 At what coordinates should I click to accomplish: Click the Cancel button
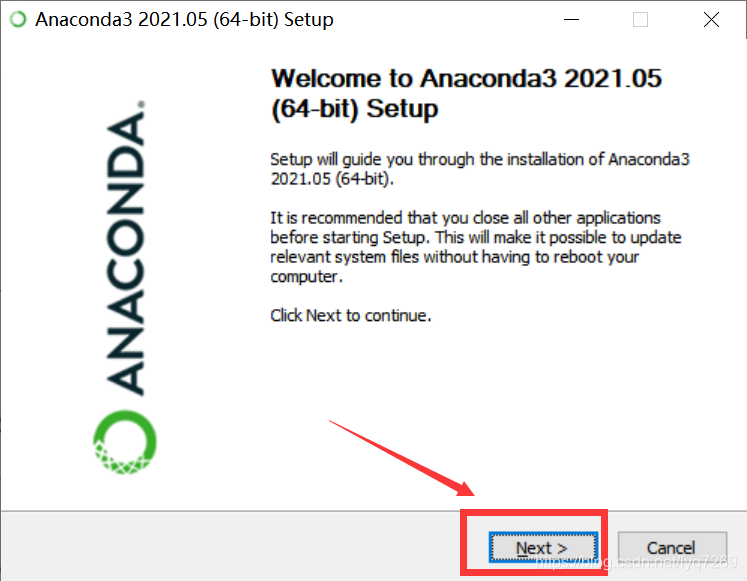pyautogui.click(x=672, y=548)
